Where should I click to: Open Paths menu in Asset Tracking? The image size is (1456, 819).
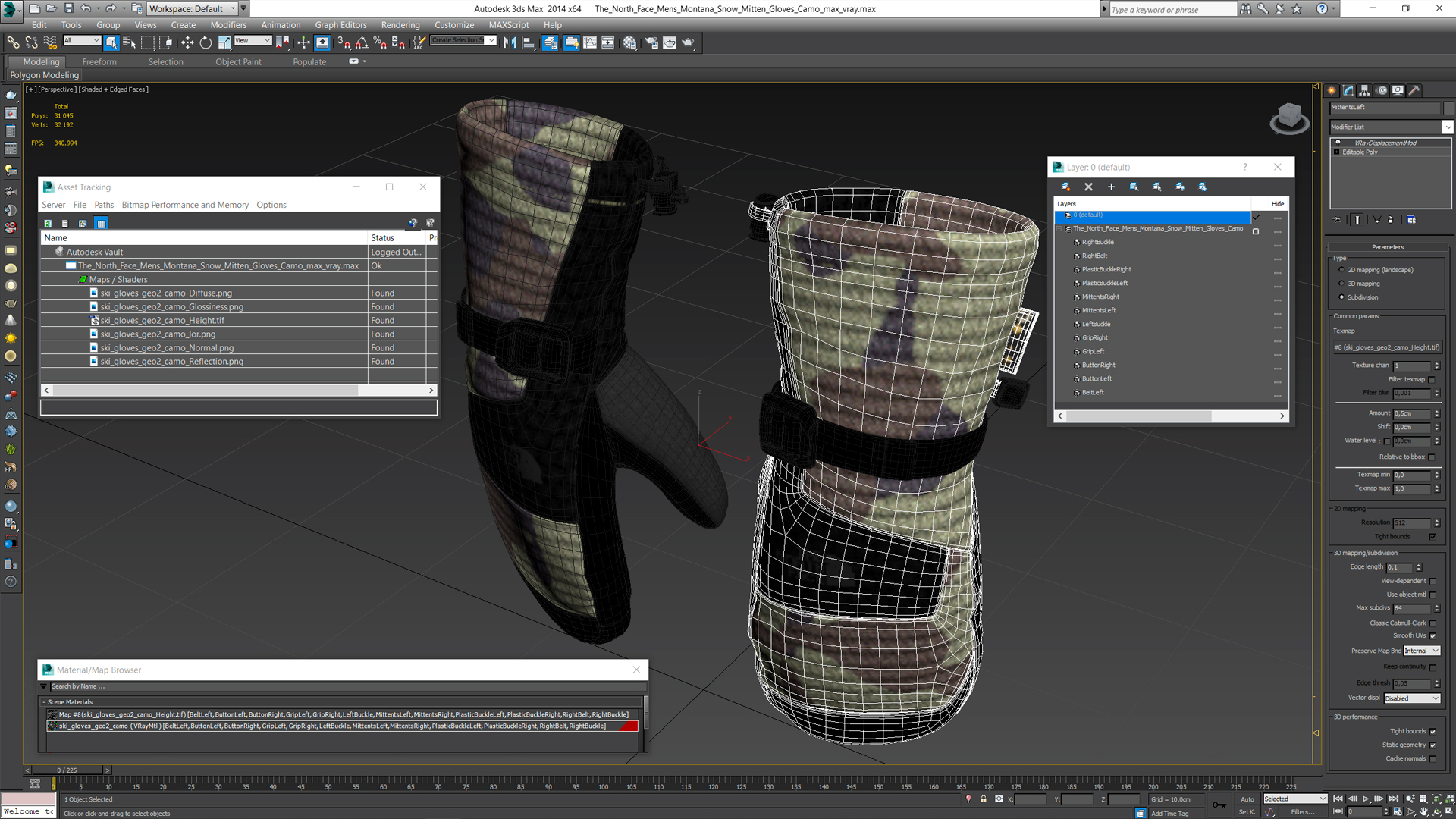[104, 205]
